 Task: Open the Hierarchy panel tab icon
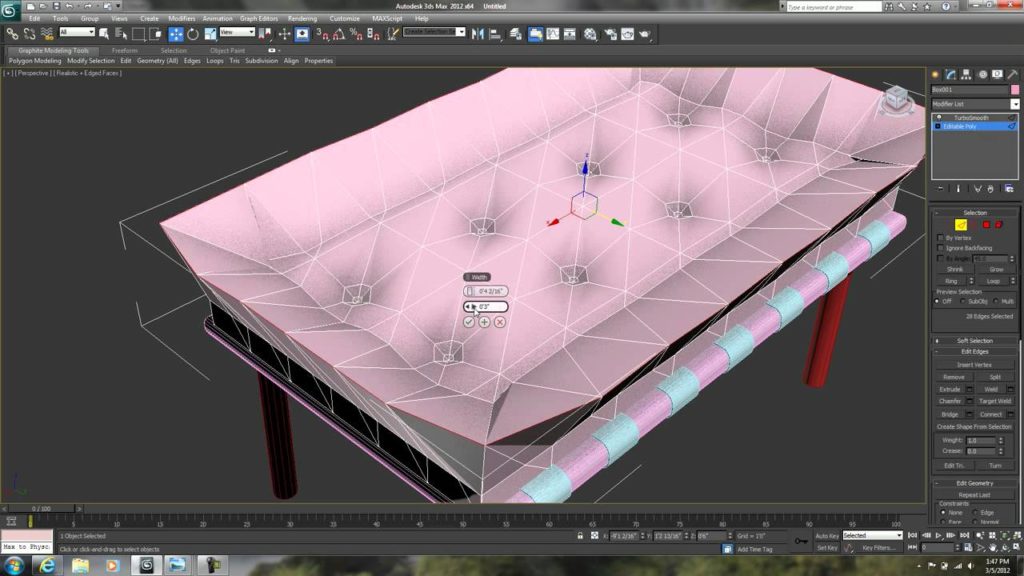967,74
